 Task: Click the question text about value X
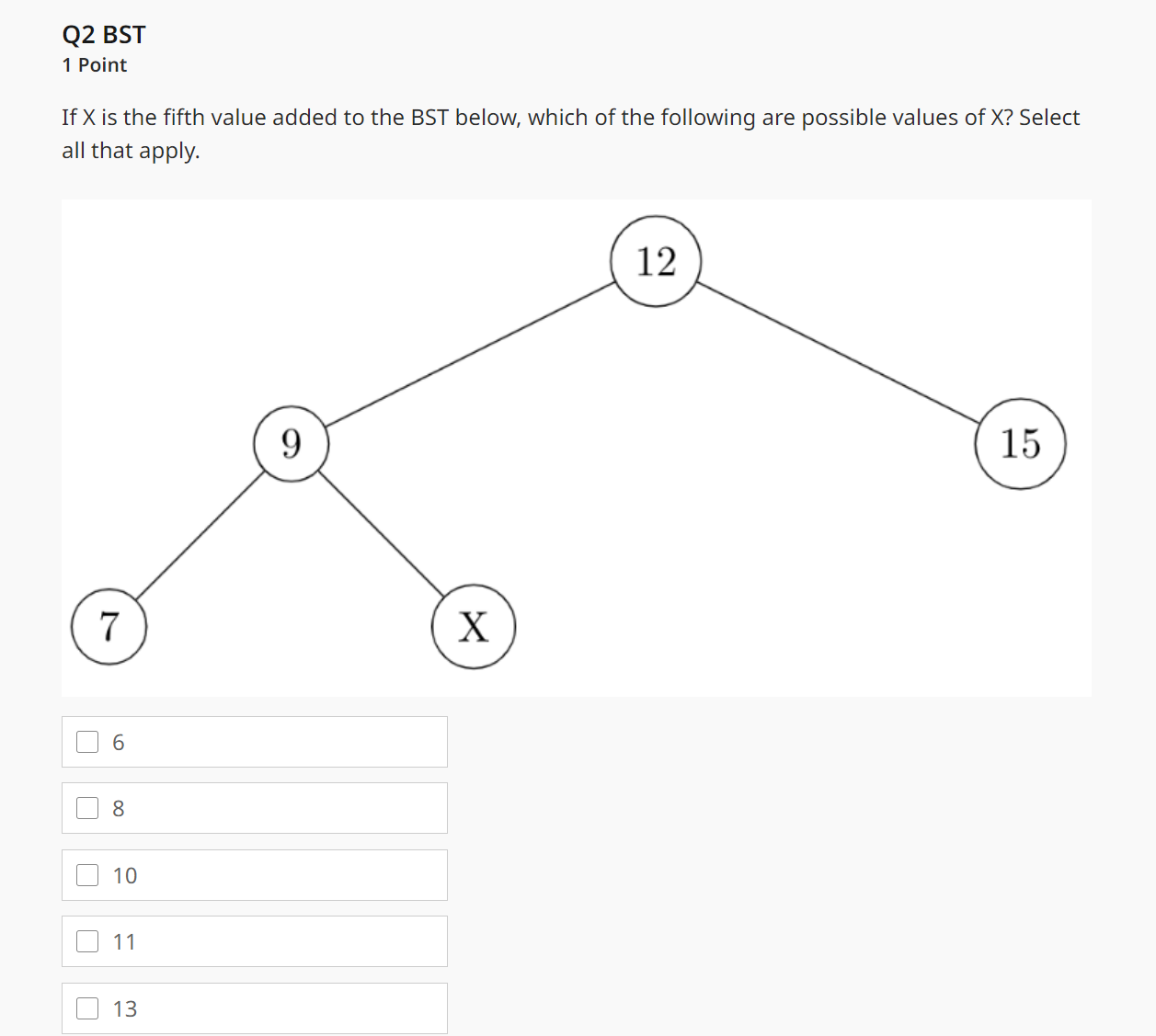[x=570, y=118]
